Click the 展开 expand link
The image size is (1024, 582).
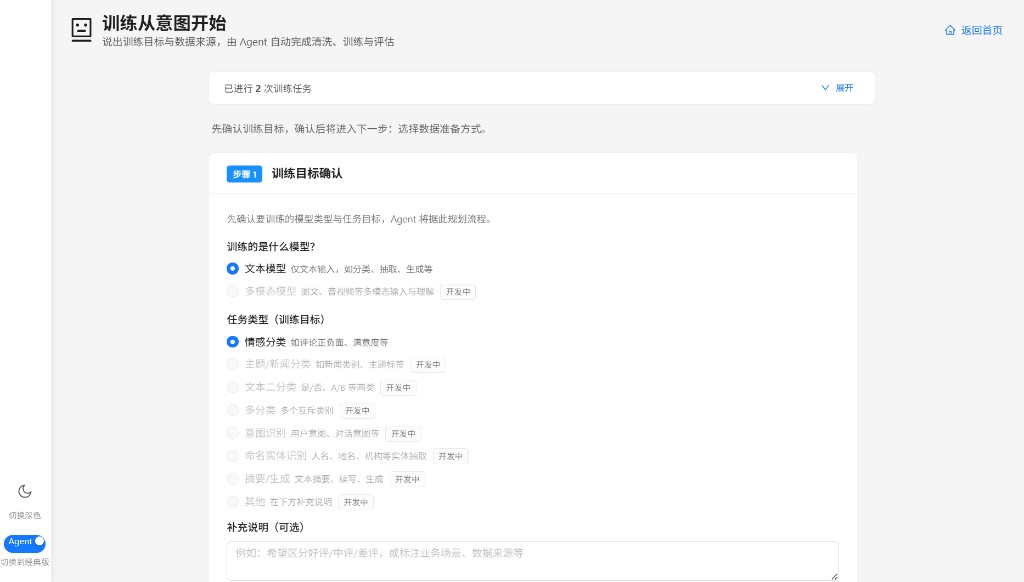844,88
